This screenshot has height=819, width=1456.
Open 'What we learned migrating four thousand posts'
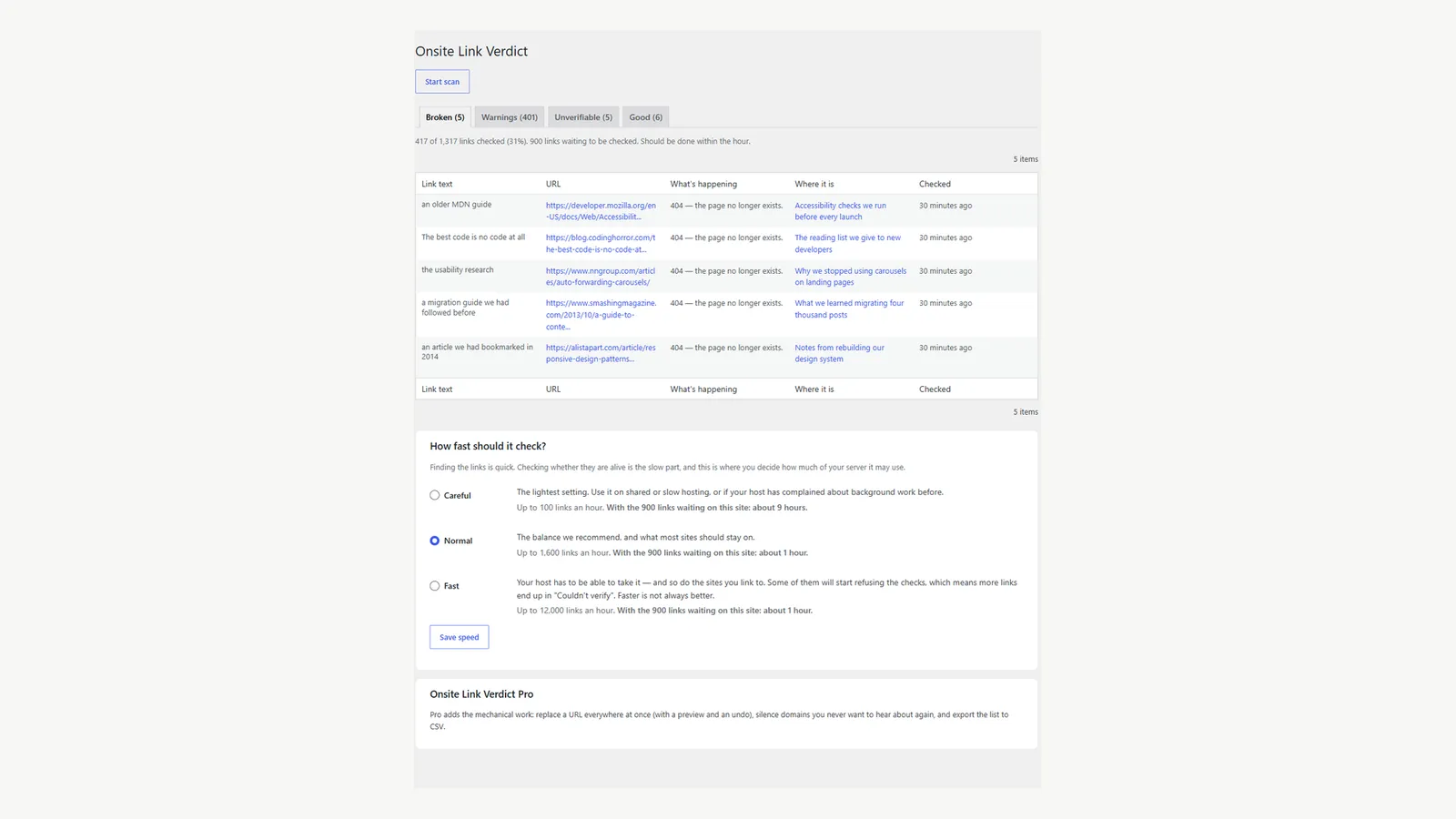pyautogui.click(x=849, y=309)
